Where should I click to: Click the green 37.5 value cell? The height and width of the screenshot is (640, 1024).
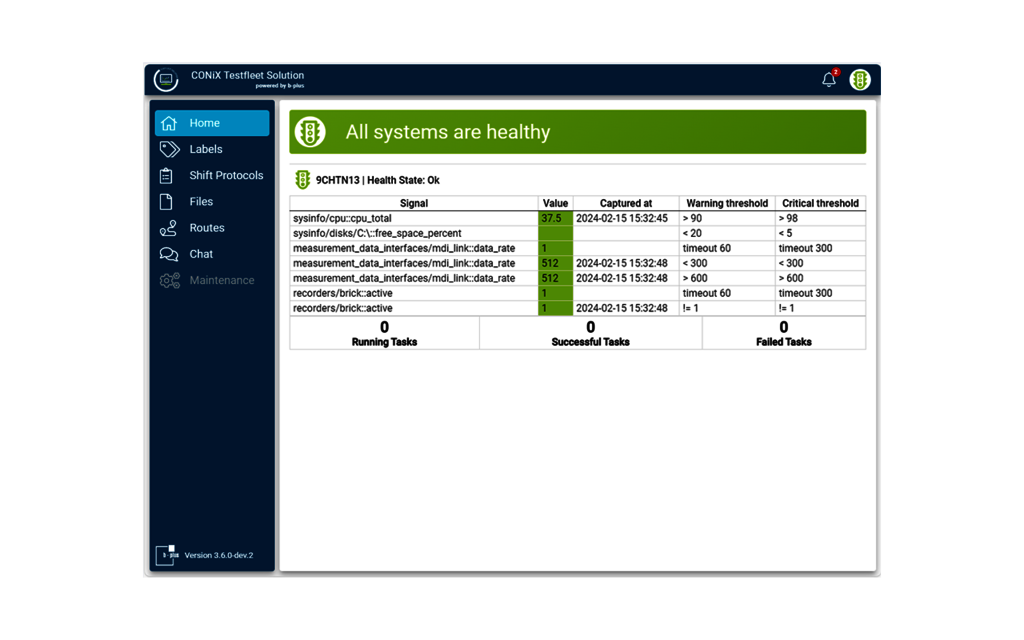click(555, 218)
